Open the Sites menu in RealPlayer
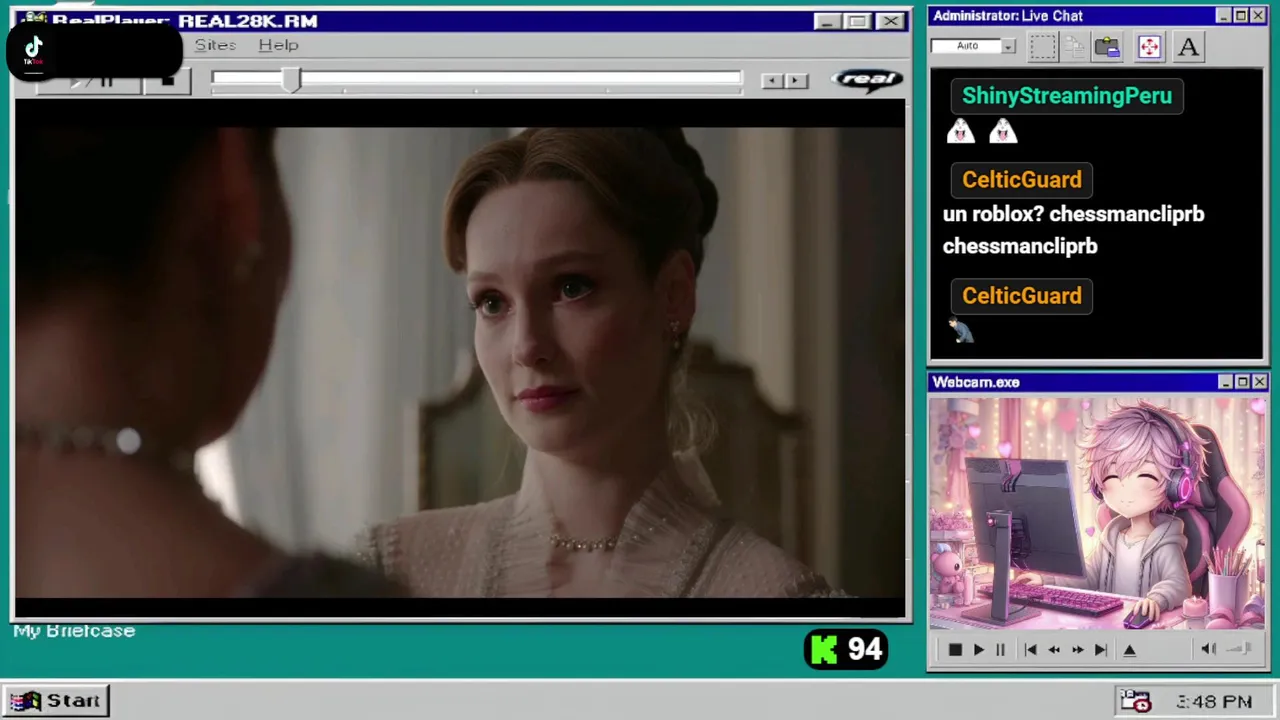 (x=215, y=45)
